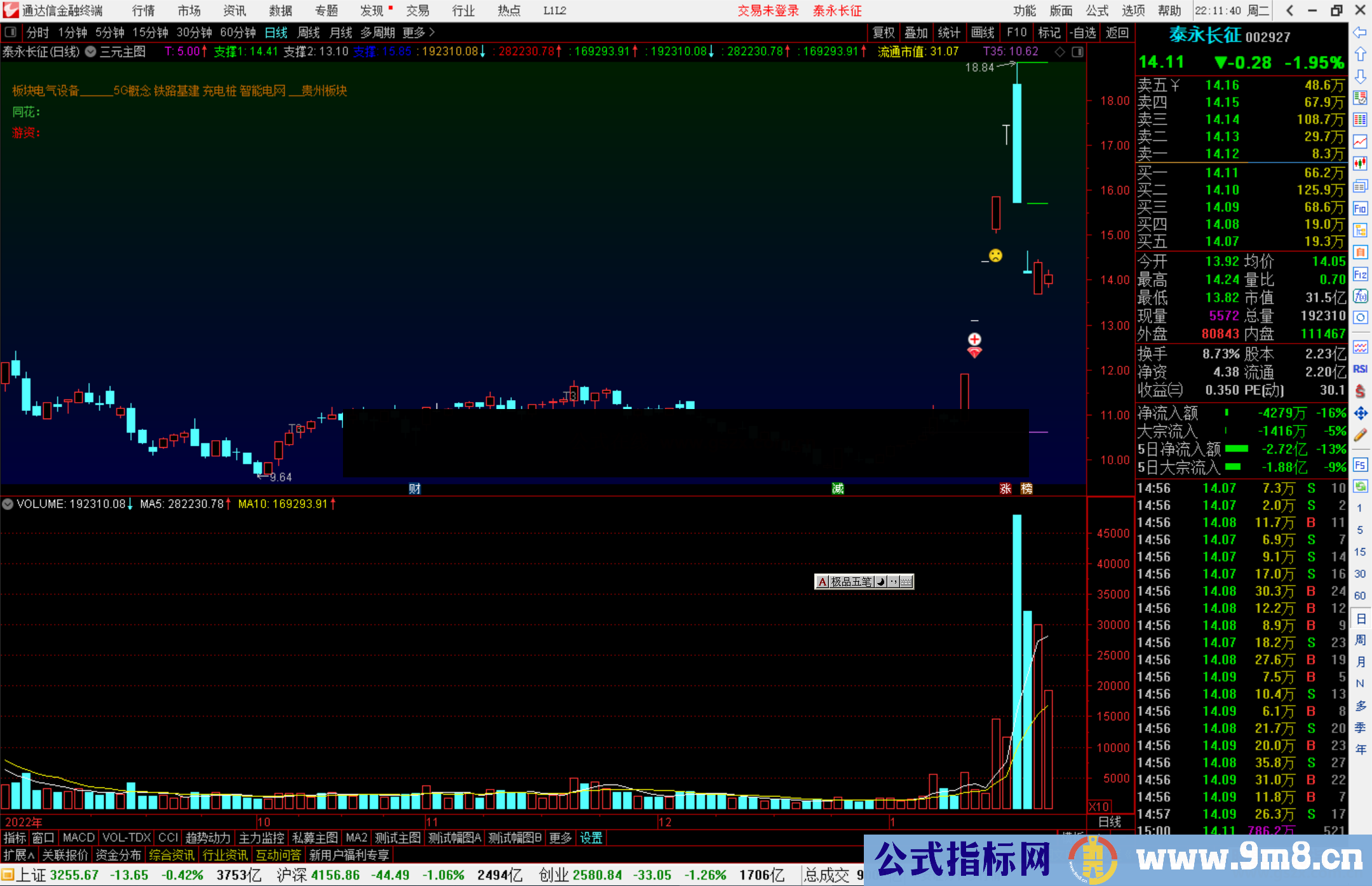This screenshot has height=886, width=1372.
Task: Click the 榜 marker below the chart
Action: [x=1026, y=488]
